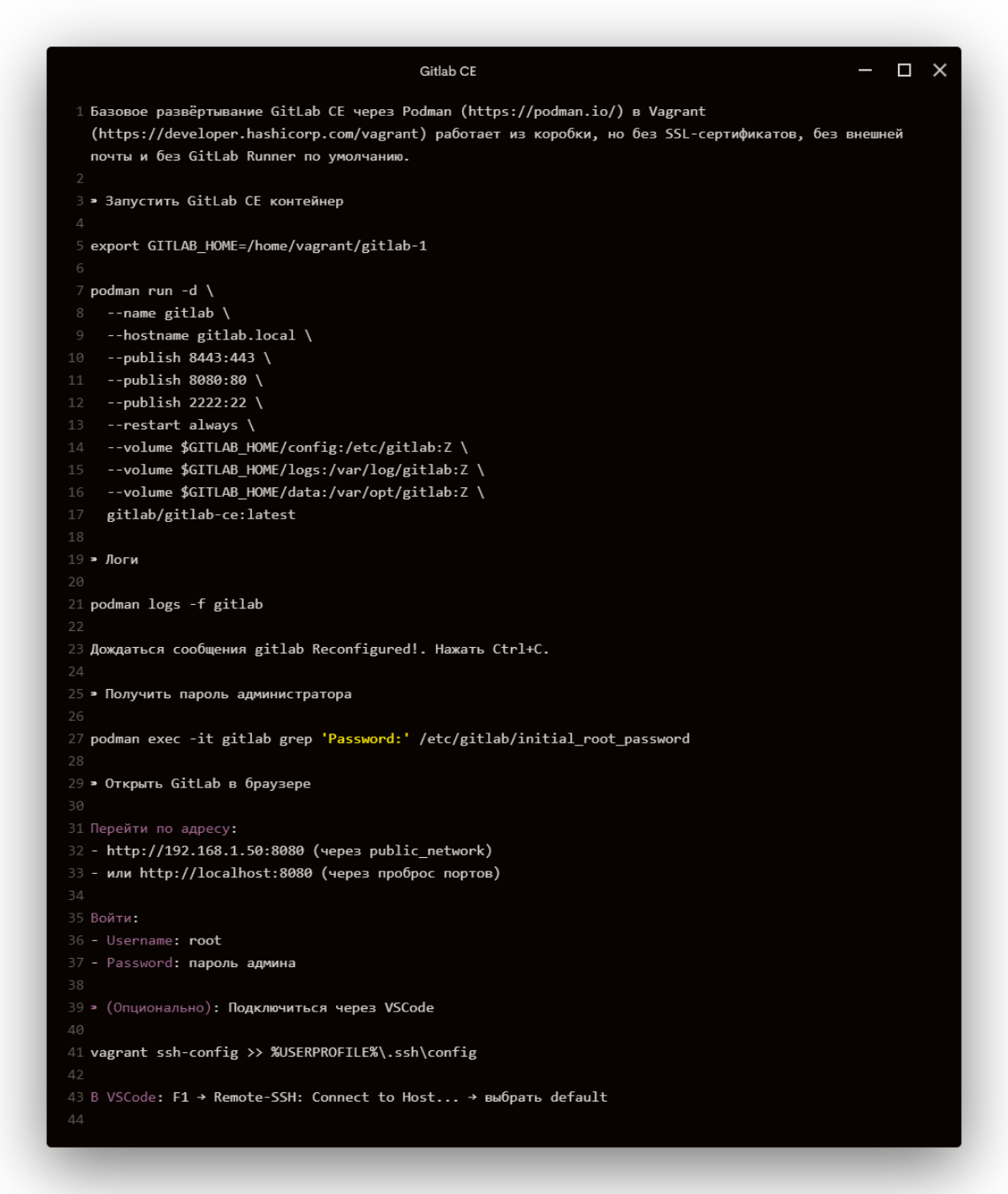
Task: Click the gitlab/gitlab-ce:latest image name
Action: tap(201, 515)
